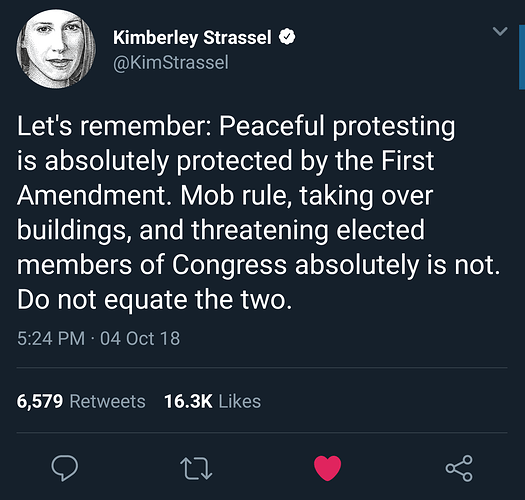The height and width of the screenshot is (500, 525).
Task: View the 6,579 Retweets list
Action: (81, 401)
